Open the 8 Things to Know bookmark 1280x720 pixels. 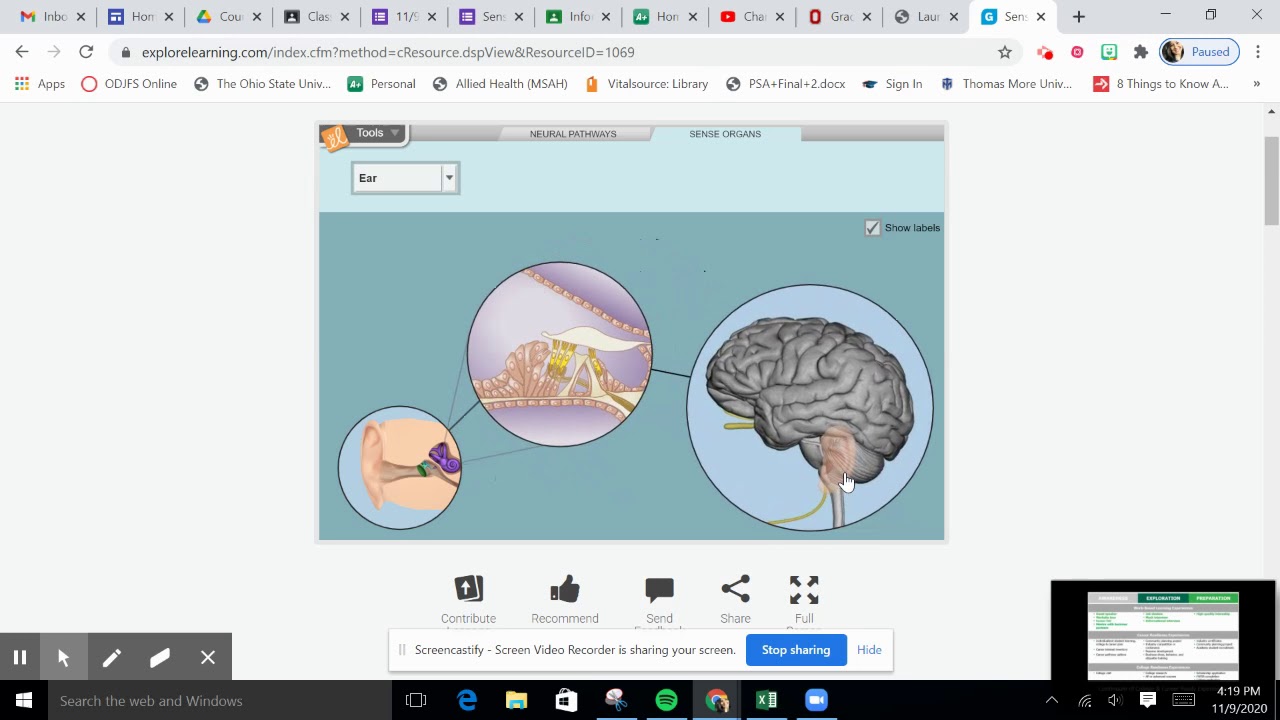pos(1161,84)
